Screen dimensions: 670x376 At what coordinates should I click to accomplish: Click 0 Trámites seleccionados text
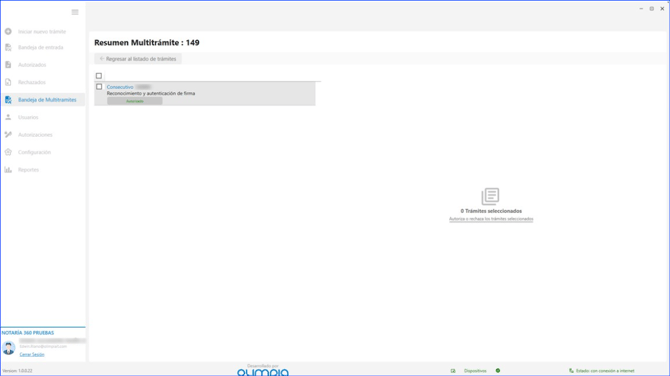[491, 211]
